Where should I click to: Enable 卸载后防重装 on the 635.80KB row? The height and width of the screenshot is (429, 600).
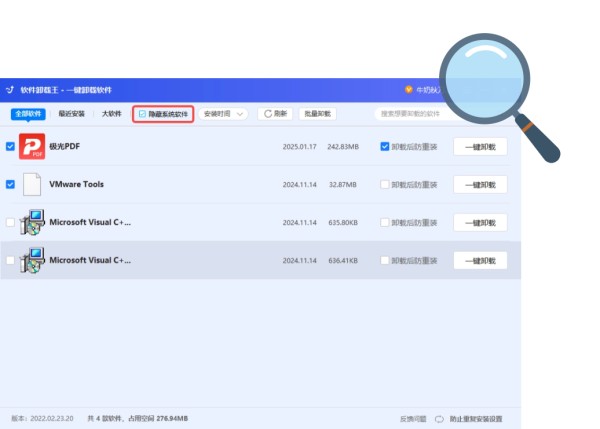click(x=385, y=222)
